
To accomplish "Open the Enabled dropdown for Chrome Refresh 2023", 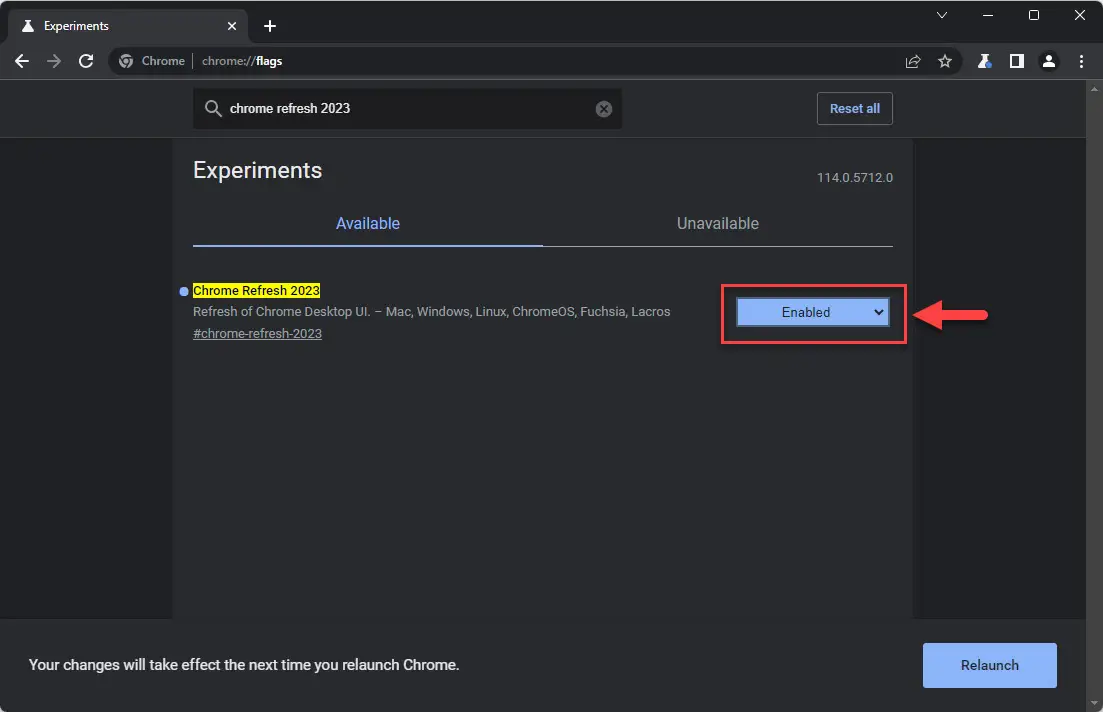I will coord(812,312).
